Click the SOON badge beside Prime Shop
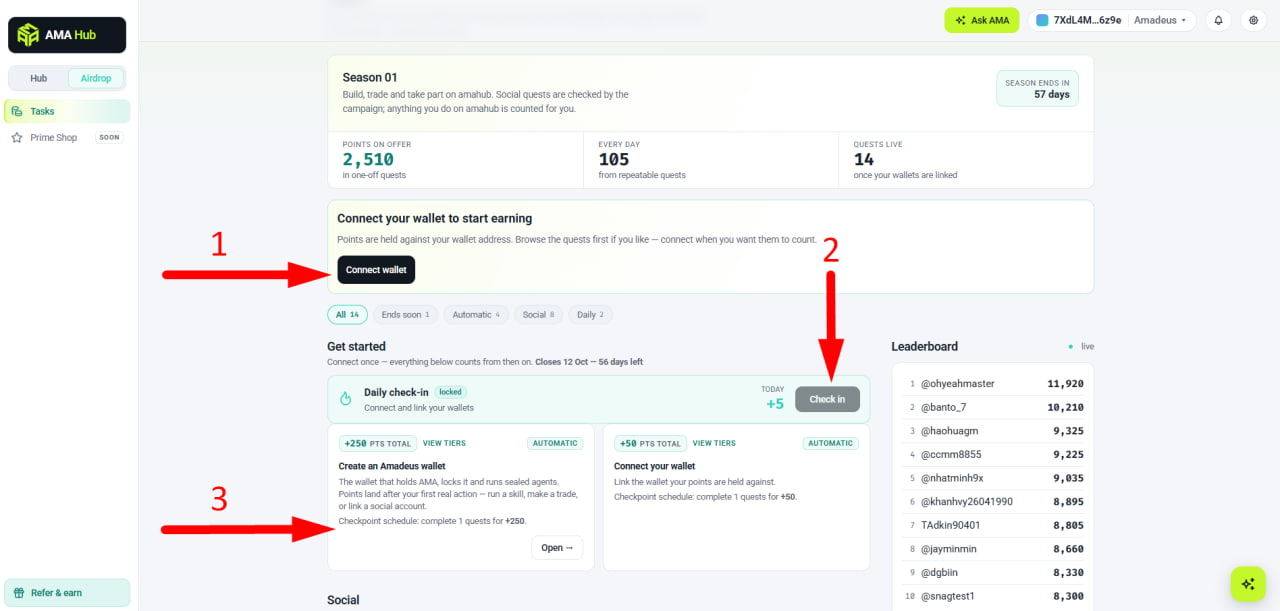The image size is (1280, 611). tap(109, 137)
